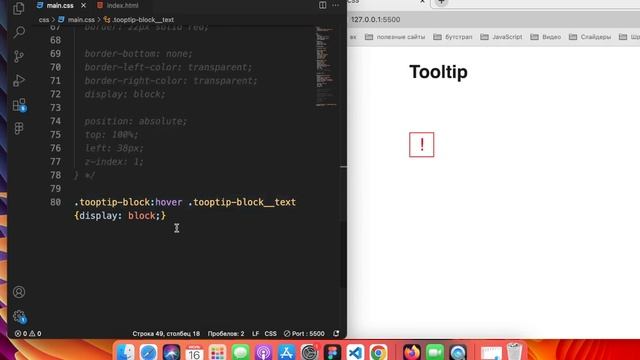The width and height of the screenshot is (640, 360).
Task: Open Trash from the Dock
Action: [514, 352]
